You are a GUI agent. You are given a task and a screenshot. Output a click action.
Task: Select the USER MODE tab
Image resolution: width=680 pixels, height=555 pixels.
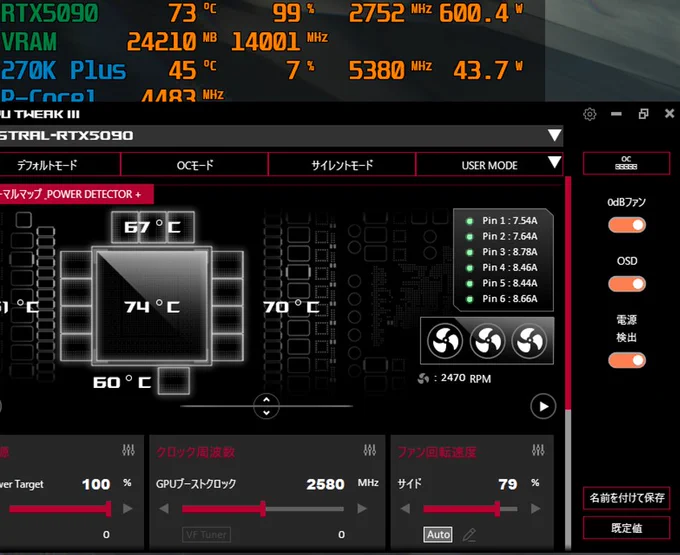pos(489,165)
